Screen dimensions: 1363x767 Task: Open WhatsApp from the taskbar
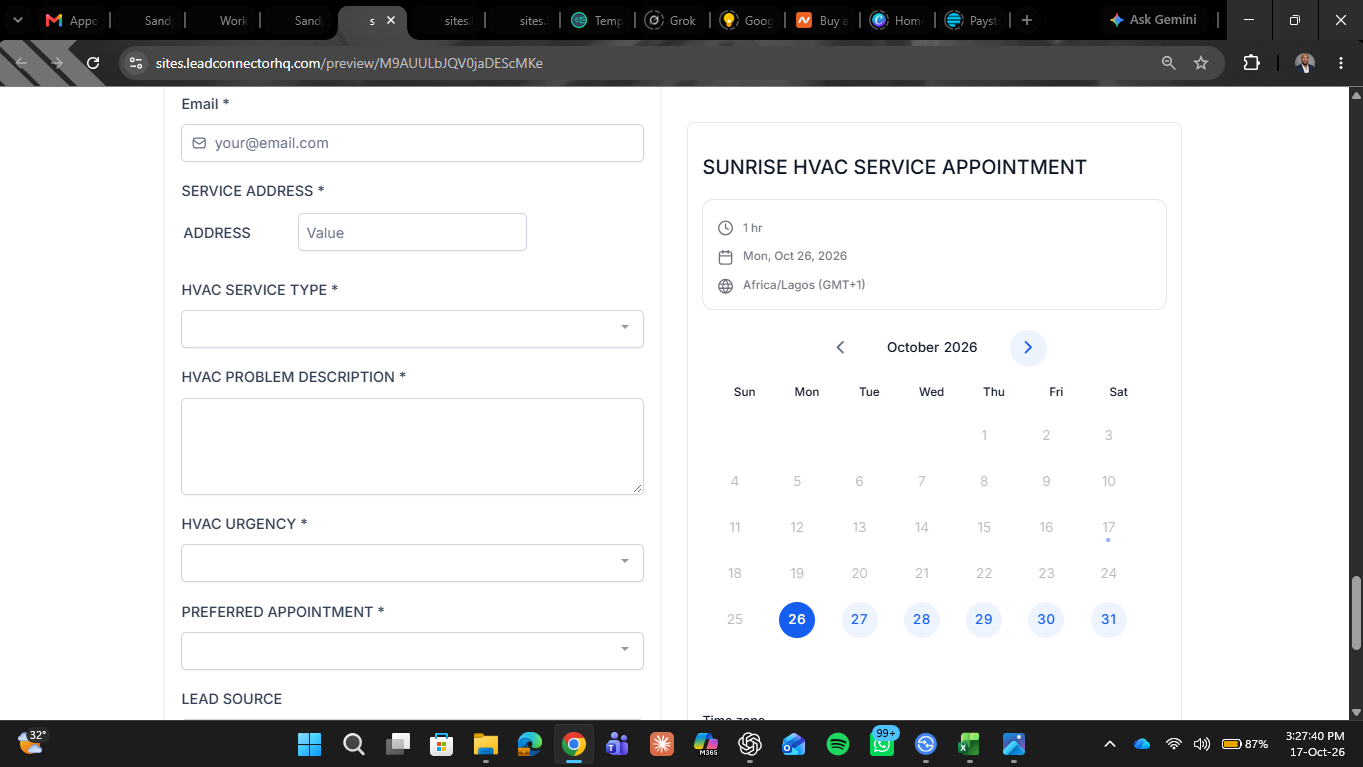882,744
